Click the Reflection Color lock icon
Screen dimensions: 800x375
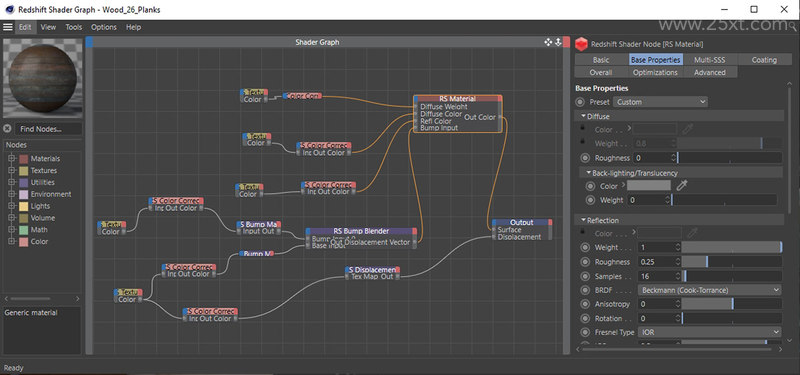[x=582, y=232]
